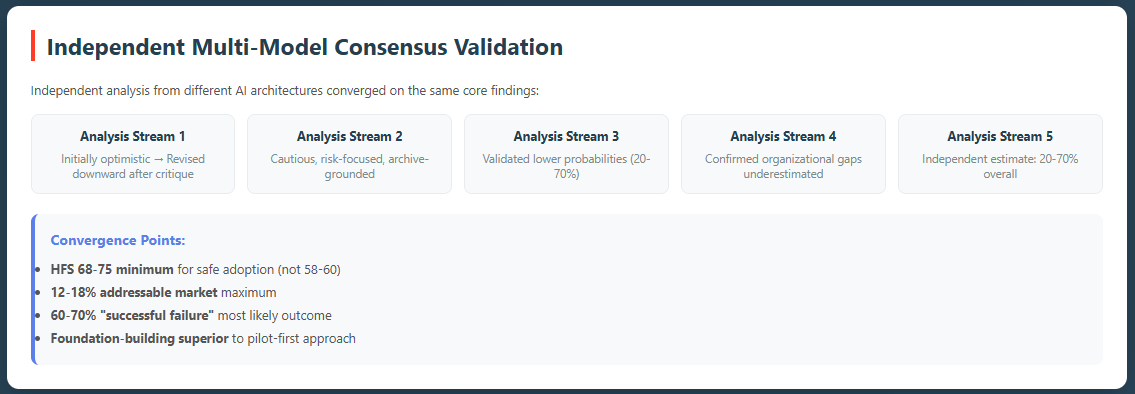Select the HFS 68-75 minimum bullet
This screenshot has width=1135, height=394.
click(x=195, y=269)
